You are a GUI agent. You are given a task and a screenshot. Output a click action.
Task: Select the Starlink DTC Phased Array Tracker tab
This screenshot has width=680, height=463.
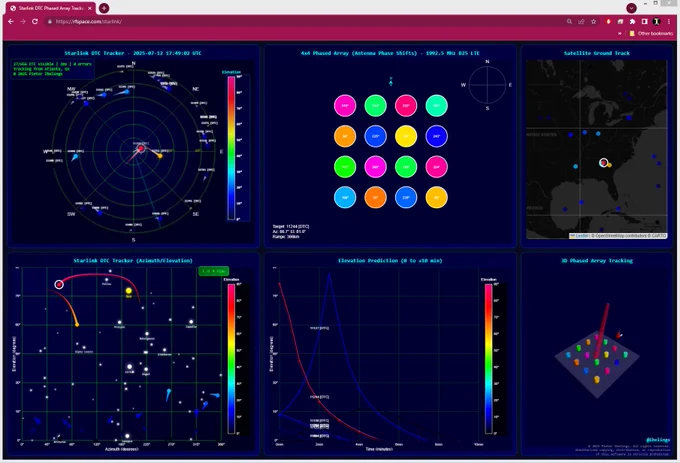click(50, 8)
